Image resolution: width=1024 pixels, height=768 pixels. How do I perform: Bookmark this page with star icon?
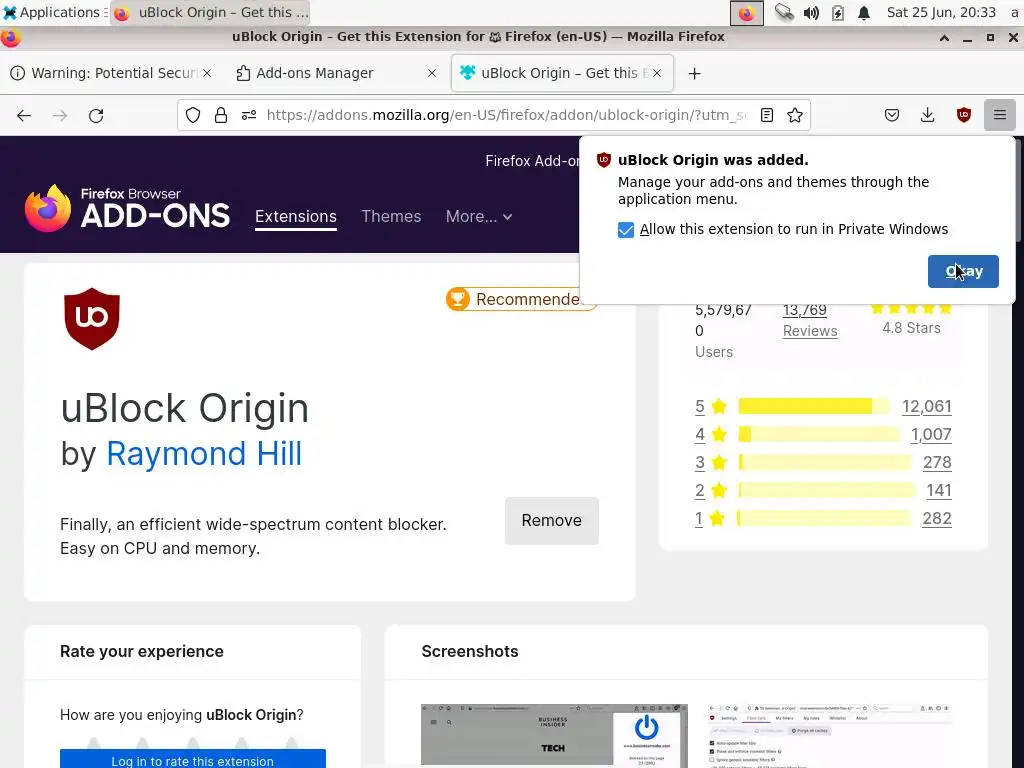795,116
